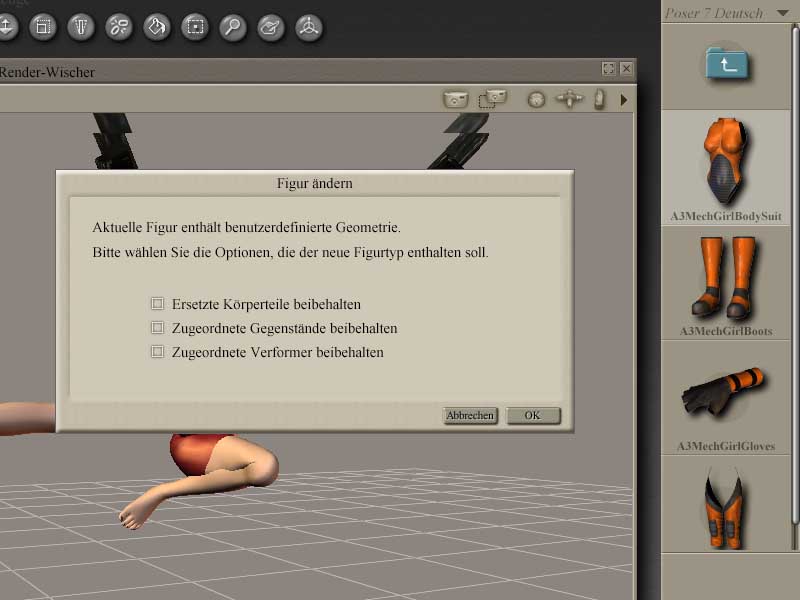The image size is (800, 600).
Task: Click the four-arrow move icon in Render-Wischer toolbar
Action: [569, 98]
